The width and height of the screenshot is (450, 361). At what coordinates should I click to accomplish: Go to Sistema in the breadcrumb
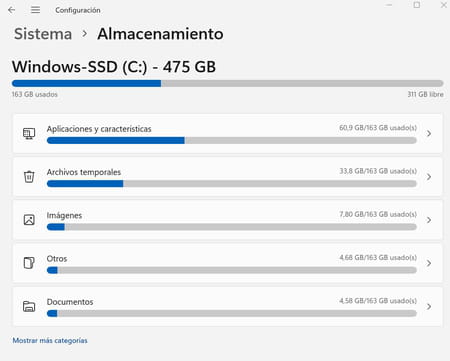tap(43, 34)
